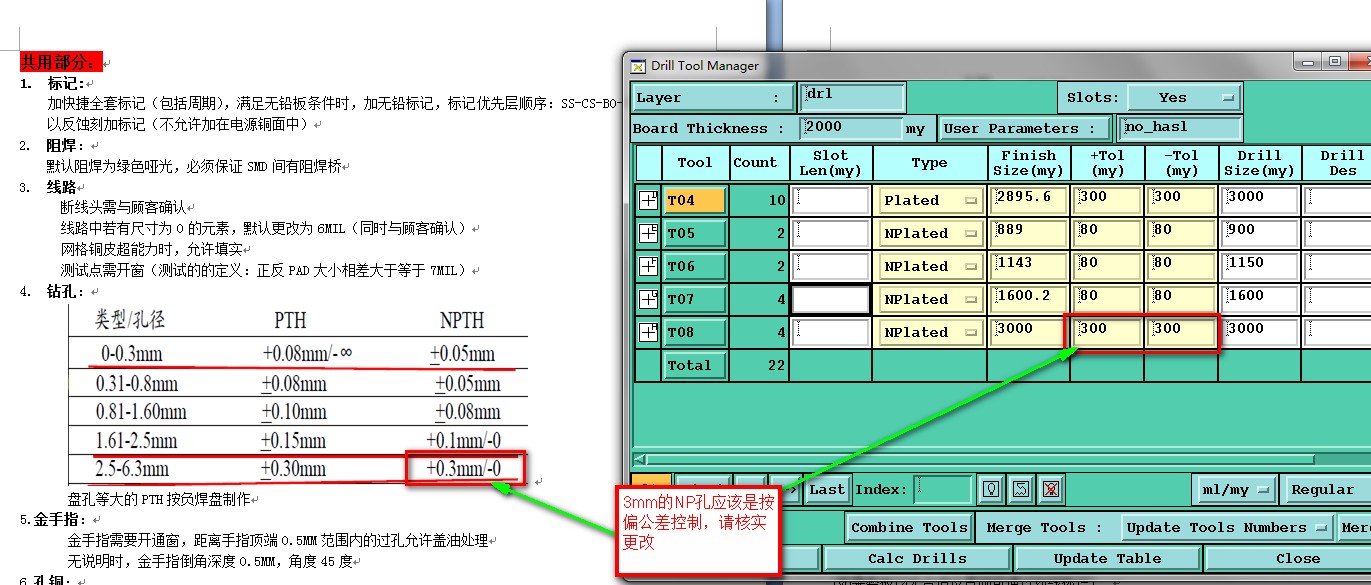Select the T08 tool button

(x=694, y=332)
